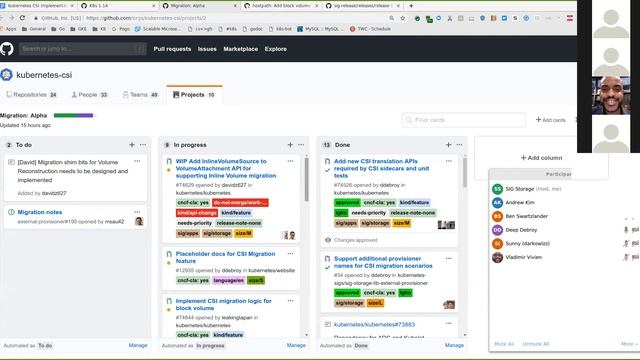Reload the page with browser refresh button
This screenshot has width=640, height=360.
pyautogui.click(x=22, y=18)
